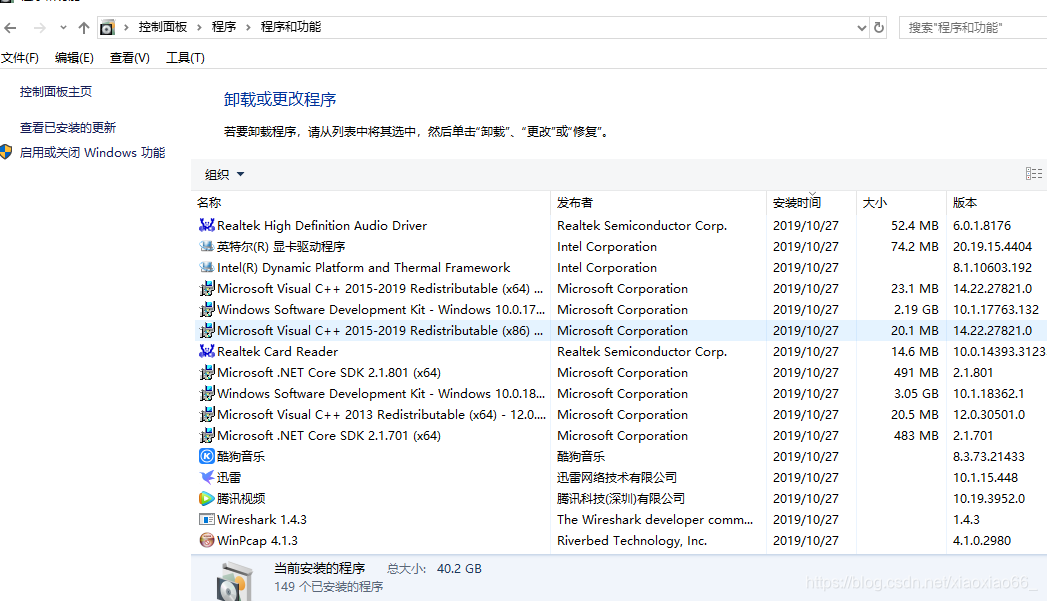Open 控制面板主页 link

(56, 91)
